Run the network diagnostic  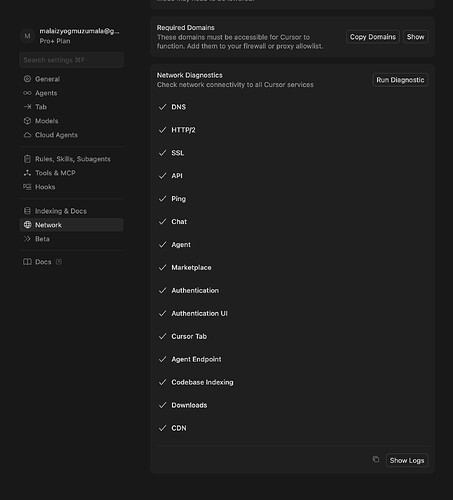(x=400, y=80)
